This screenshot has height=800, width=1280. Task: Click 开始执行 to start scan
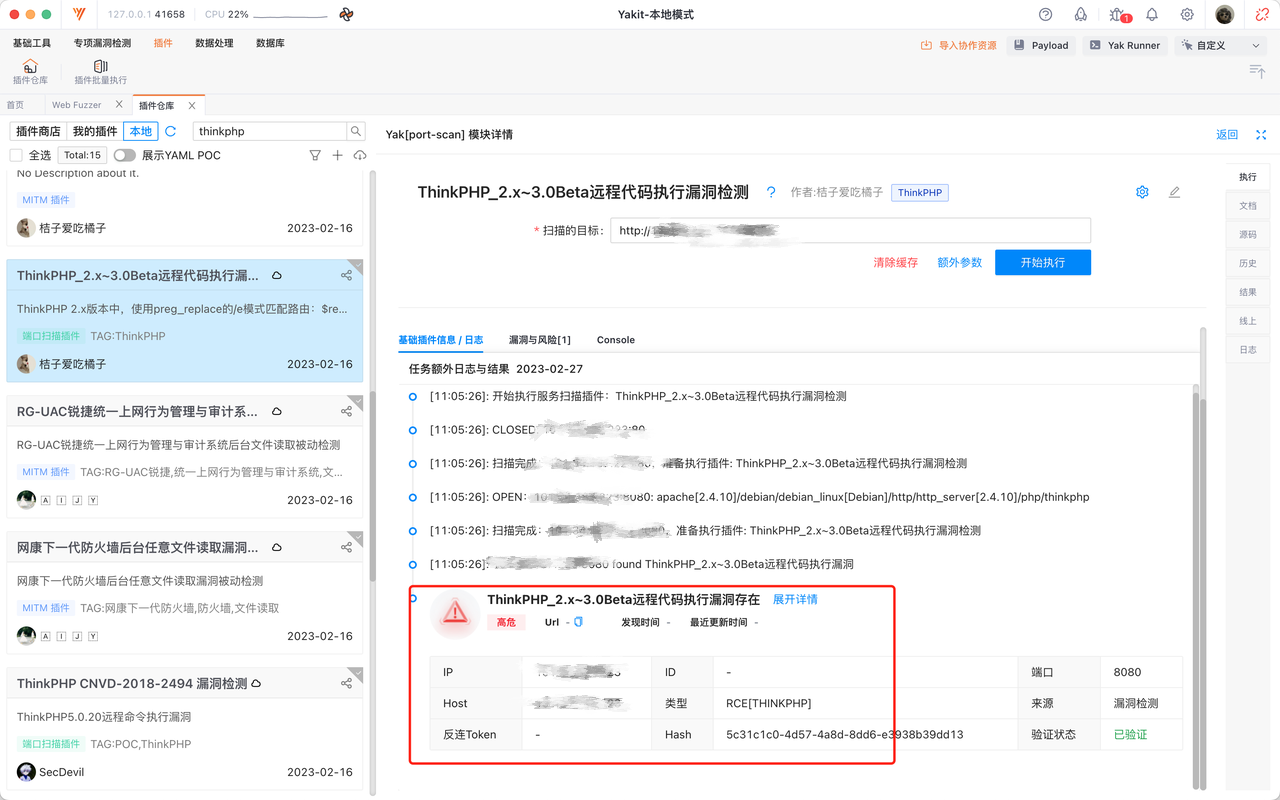tap(1043, 262)
